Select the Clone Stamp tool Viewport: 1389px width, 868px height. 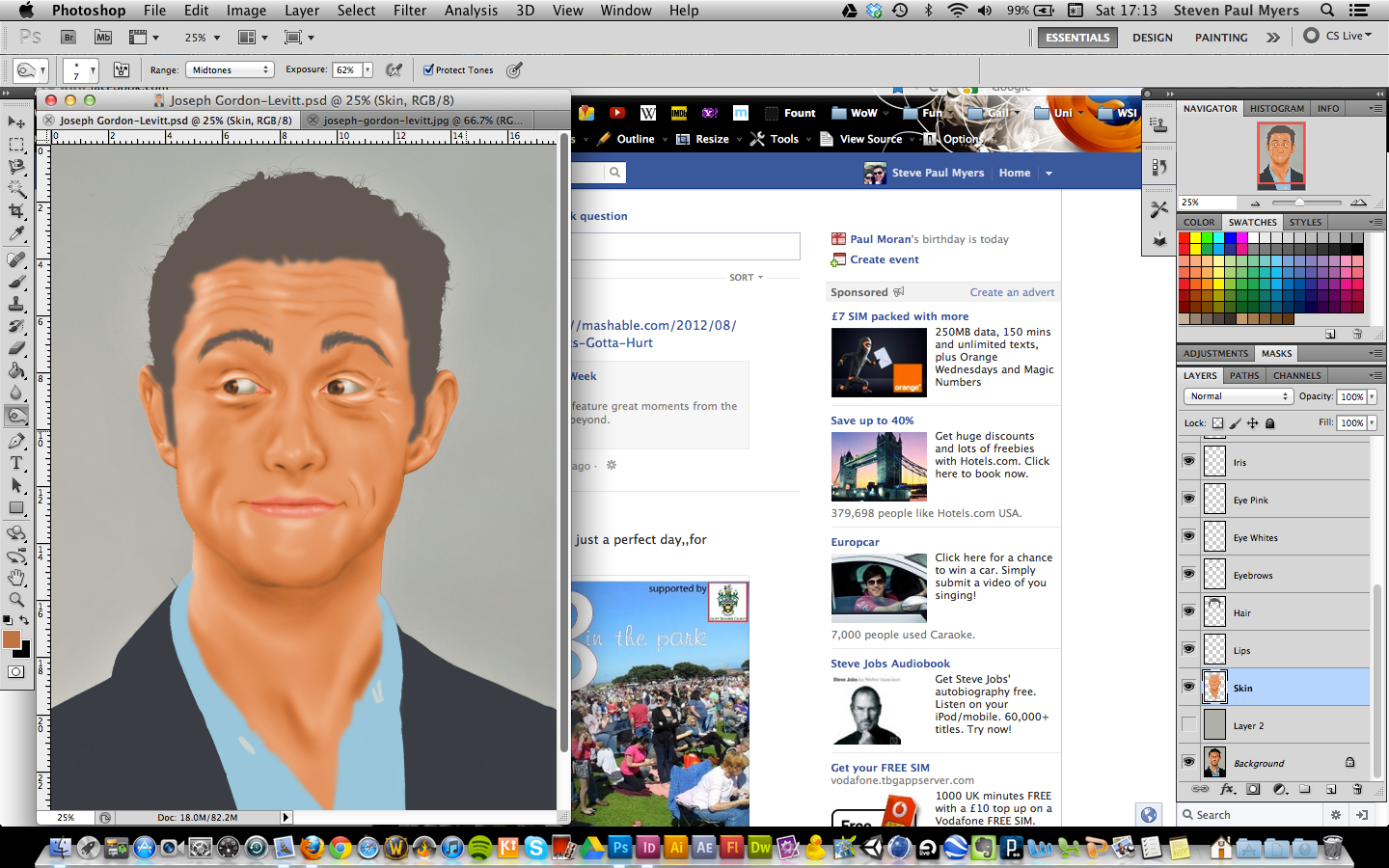16,304
